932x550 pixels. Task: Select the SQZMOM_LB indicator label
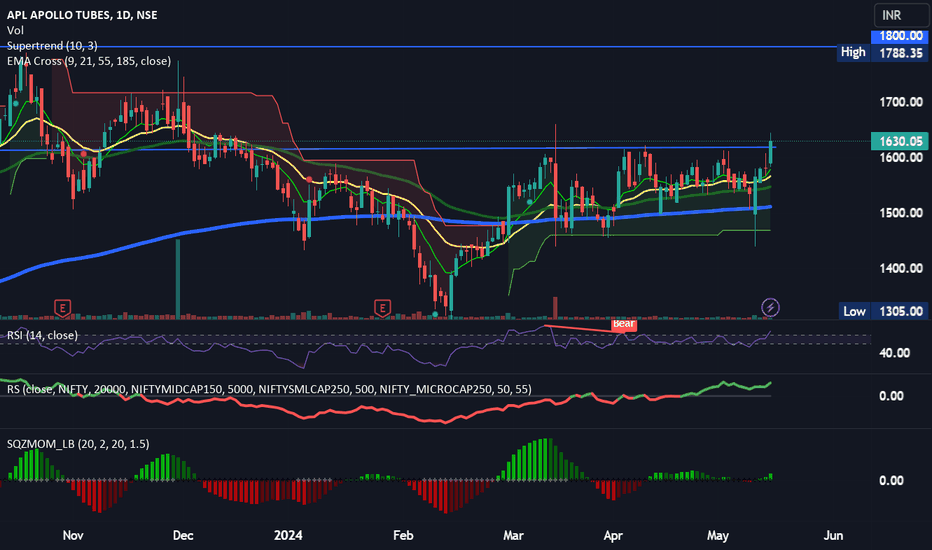click(x=78, y=444)
